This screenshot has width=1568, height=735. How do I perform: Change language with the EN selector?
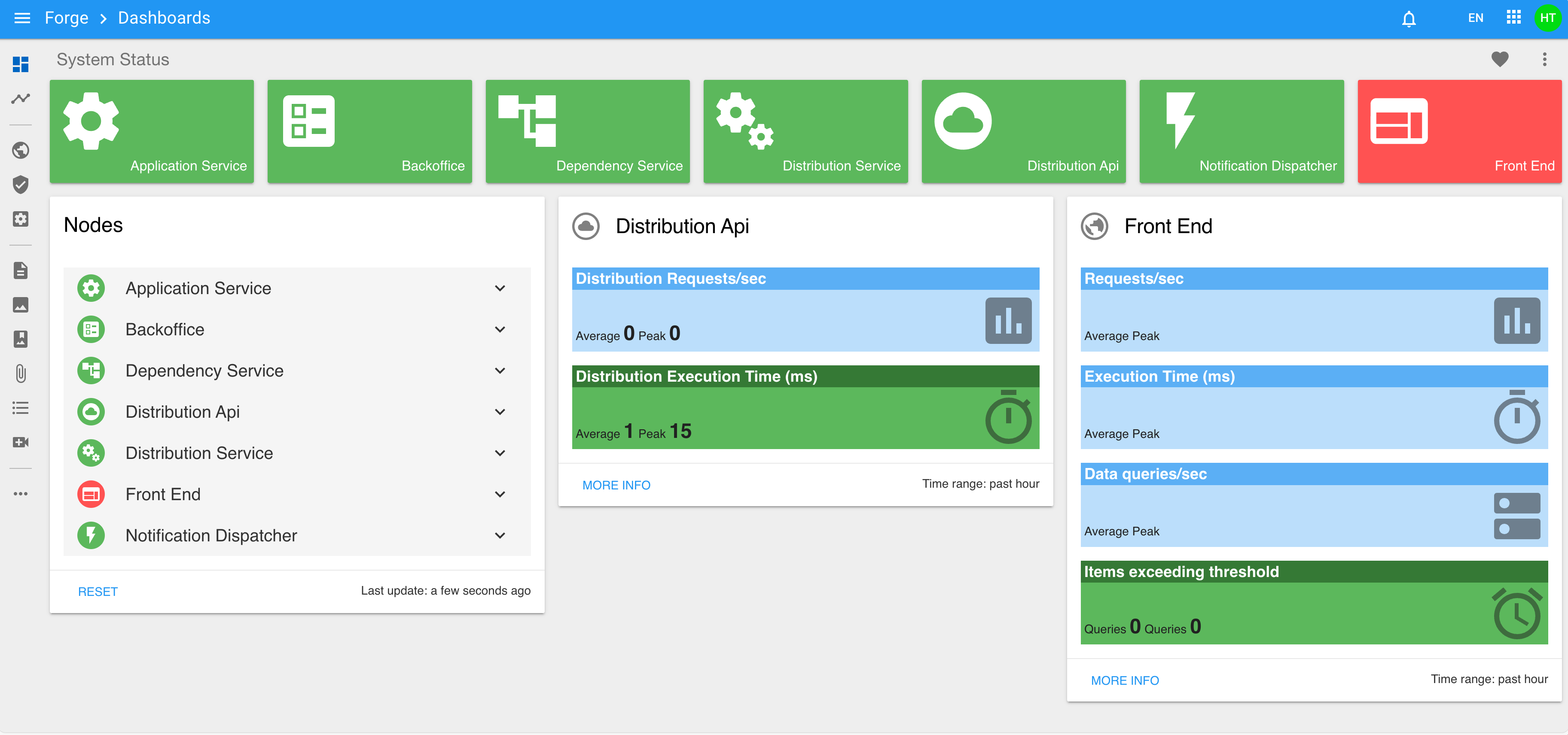pos(1475,18)
